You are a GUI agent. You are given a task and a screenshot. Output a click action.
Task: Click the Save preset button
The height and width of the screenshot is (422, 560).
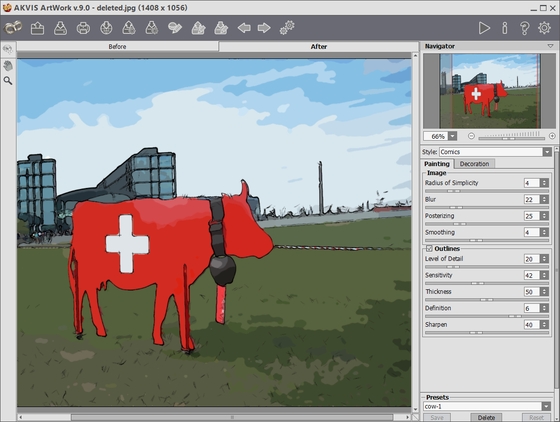[437, 417]
